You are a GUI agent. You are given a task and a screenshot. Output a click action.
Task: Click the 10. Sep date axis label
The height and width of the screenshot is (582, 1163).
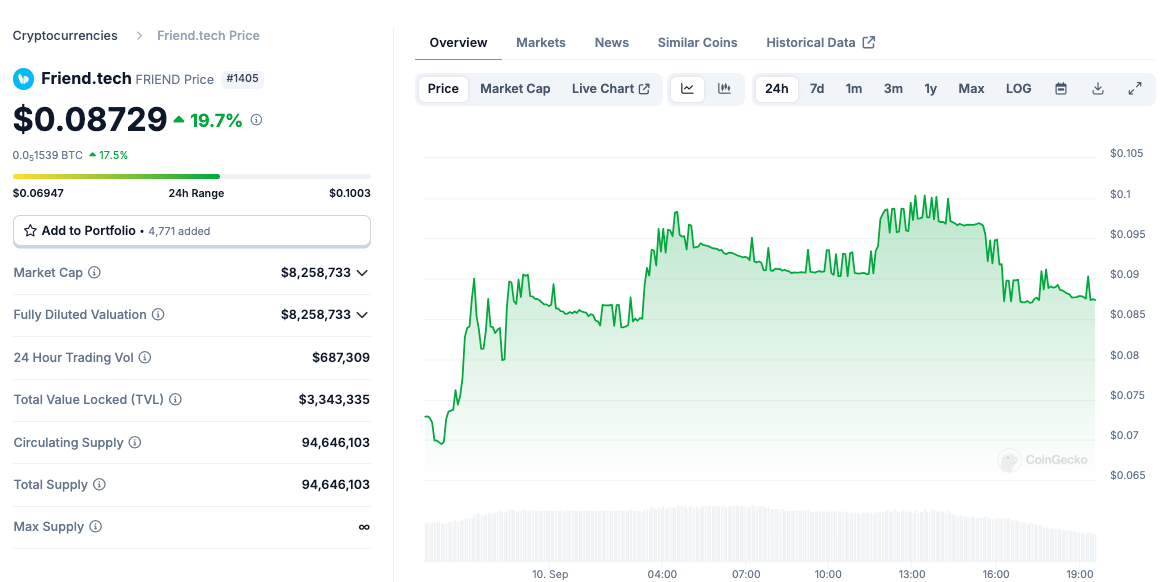(x=550, y=574)
